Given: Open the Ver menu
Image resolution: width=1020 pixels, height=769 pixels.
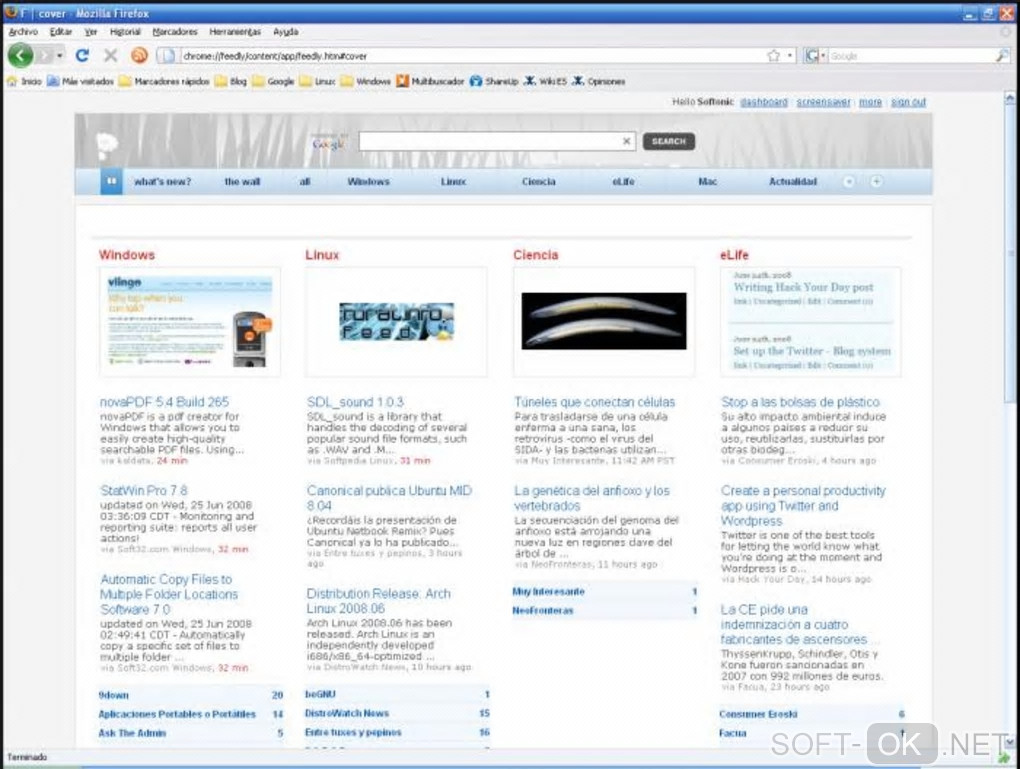Looking at the screenshot, I should 91,31.
